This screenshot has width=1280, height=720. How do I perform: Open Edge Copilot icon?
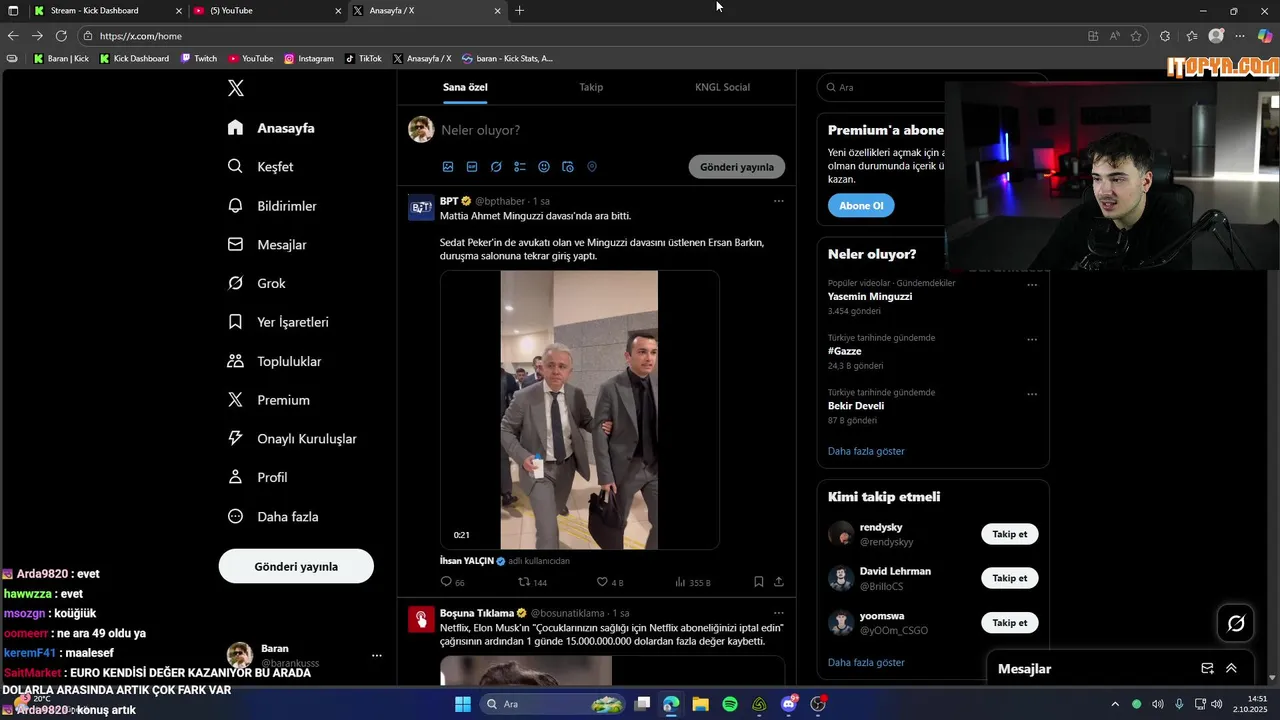click(x=1265, y=36)
